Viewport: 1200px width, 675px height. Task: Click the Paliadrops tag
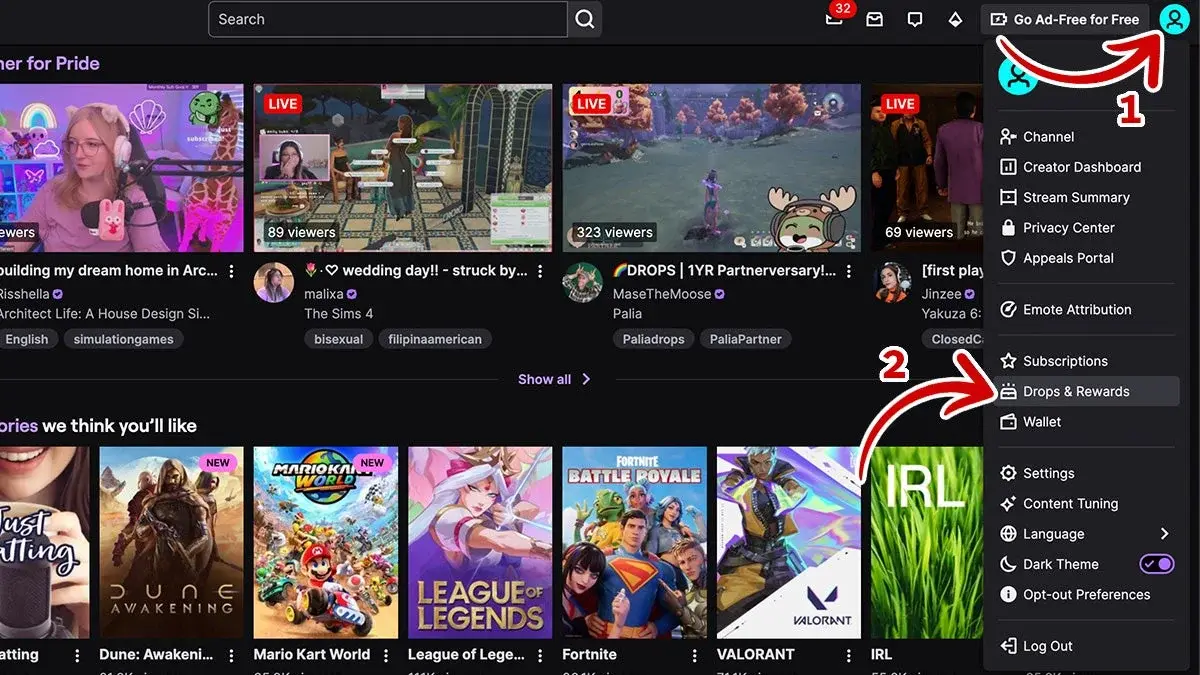pyautogui.click(x=654, y=339)
